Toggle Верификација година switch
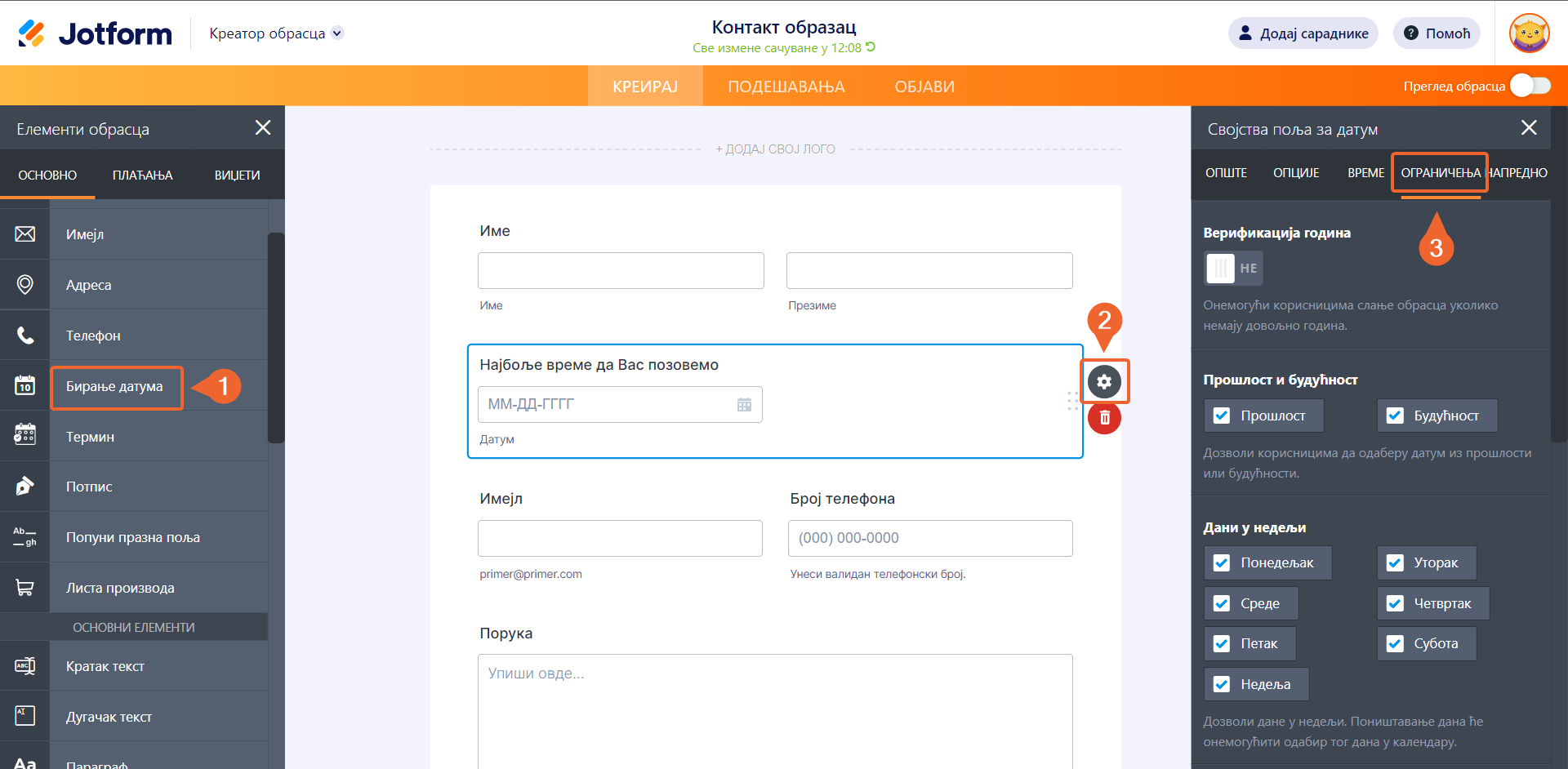1568x769 pixels. (x=1233, y=269)
